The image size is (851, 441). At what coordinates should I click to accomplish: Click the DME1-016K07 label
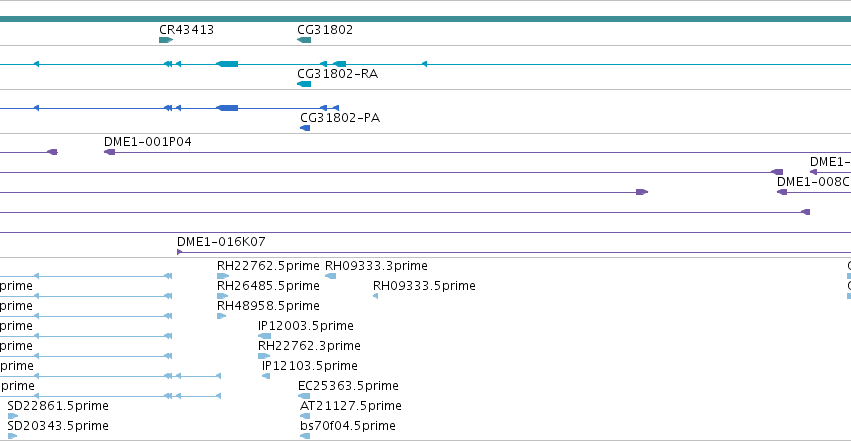221,241
